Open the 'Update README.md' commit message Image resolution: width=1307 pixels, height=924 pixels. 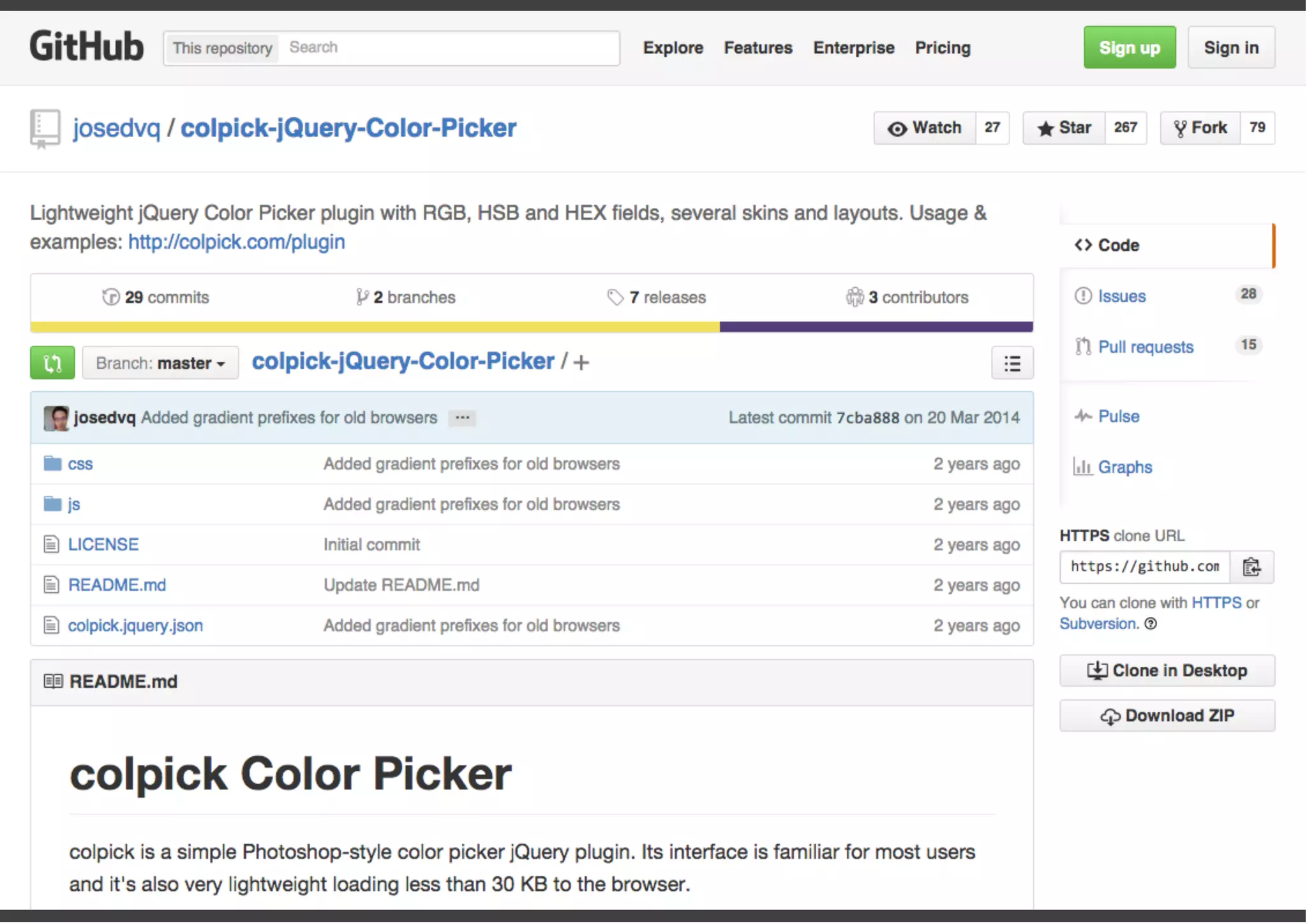coord(401,585)
